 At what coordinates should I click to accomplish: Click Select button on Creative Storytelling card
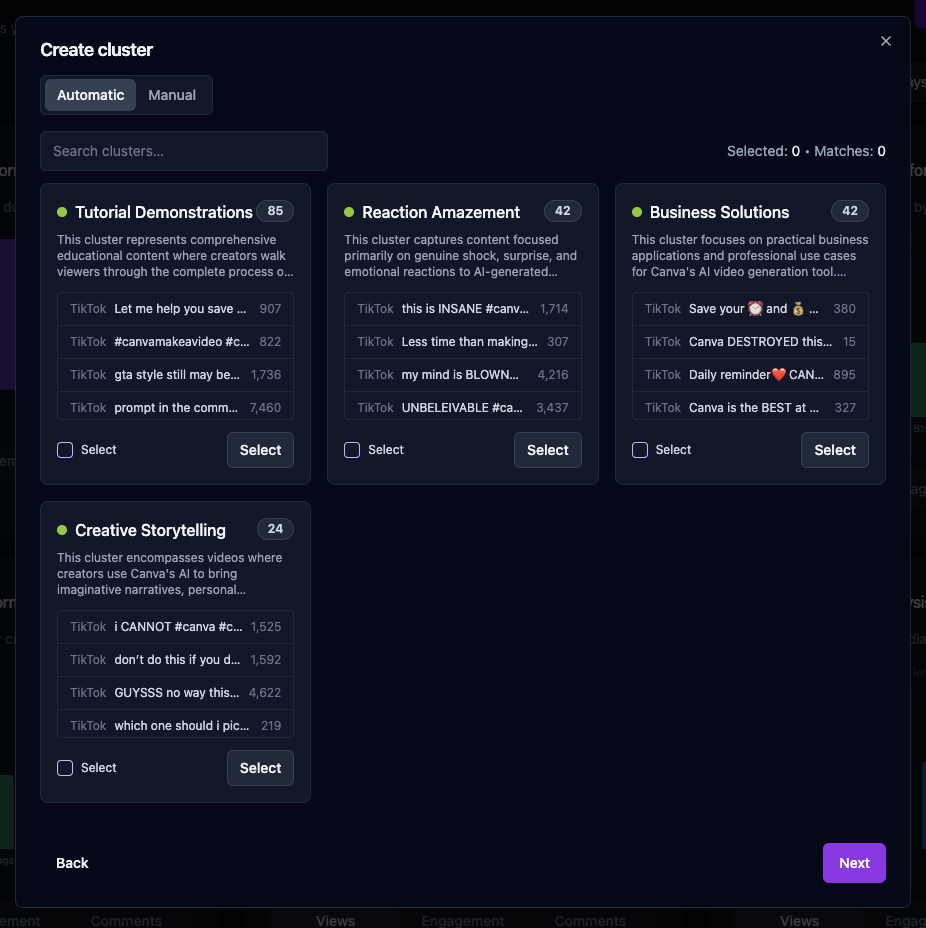(260, 768)
